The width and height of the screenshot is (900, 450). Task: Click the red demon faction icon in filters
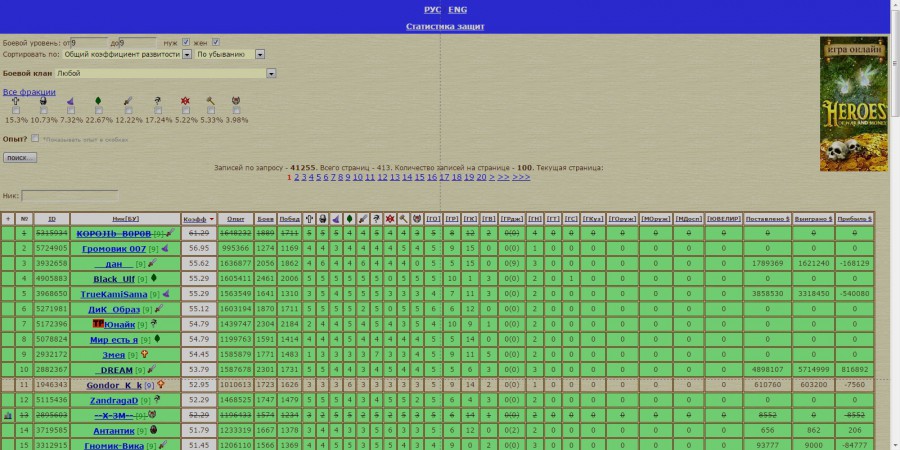185,101
